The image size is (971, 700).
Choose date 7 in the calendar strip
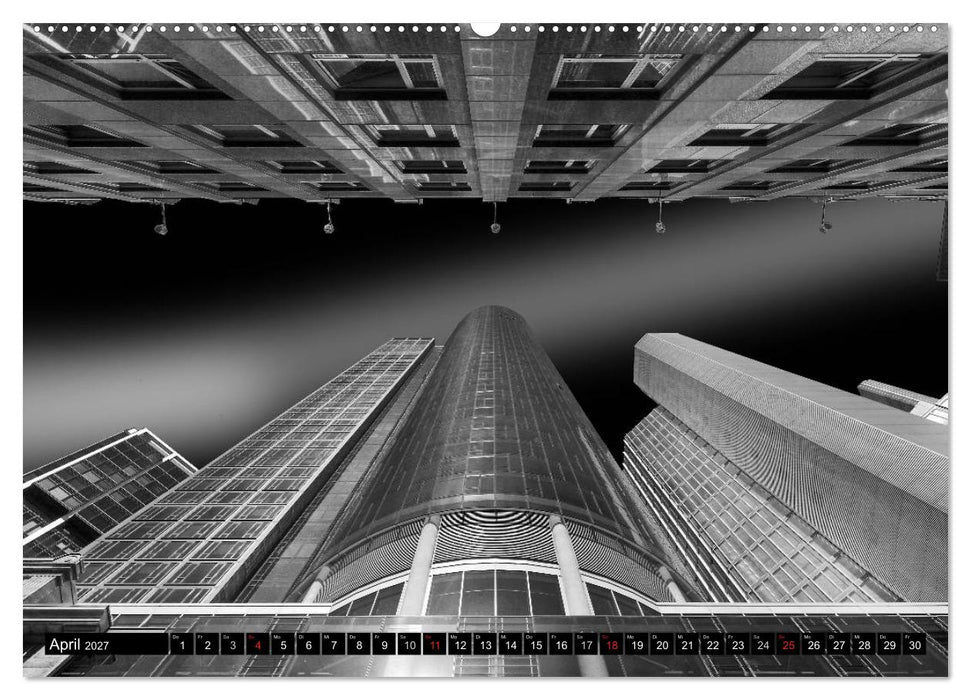(x=333, y=644)
